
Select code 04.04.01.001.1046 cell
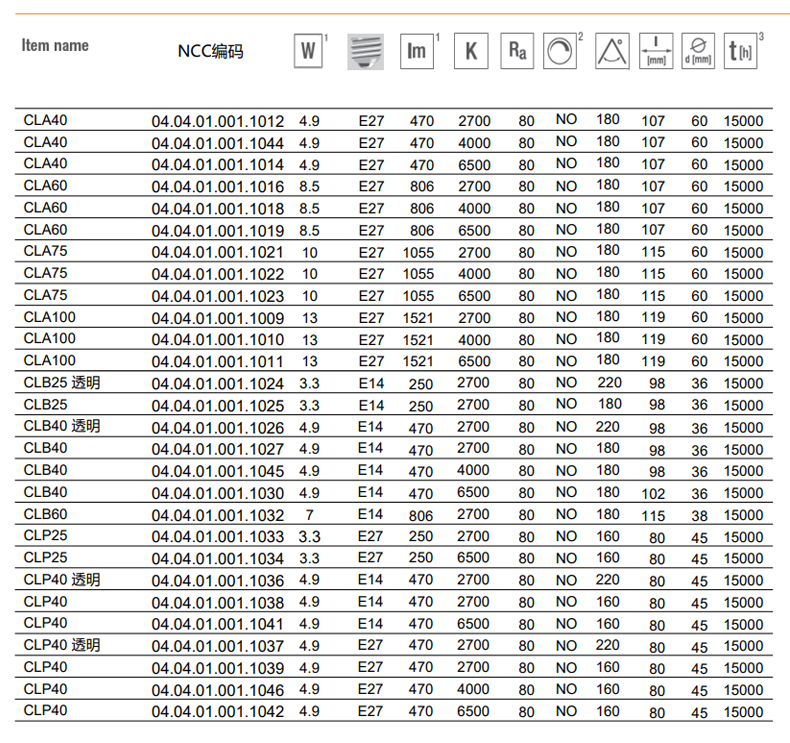[x=217, y=690]
